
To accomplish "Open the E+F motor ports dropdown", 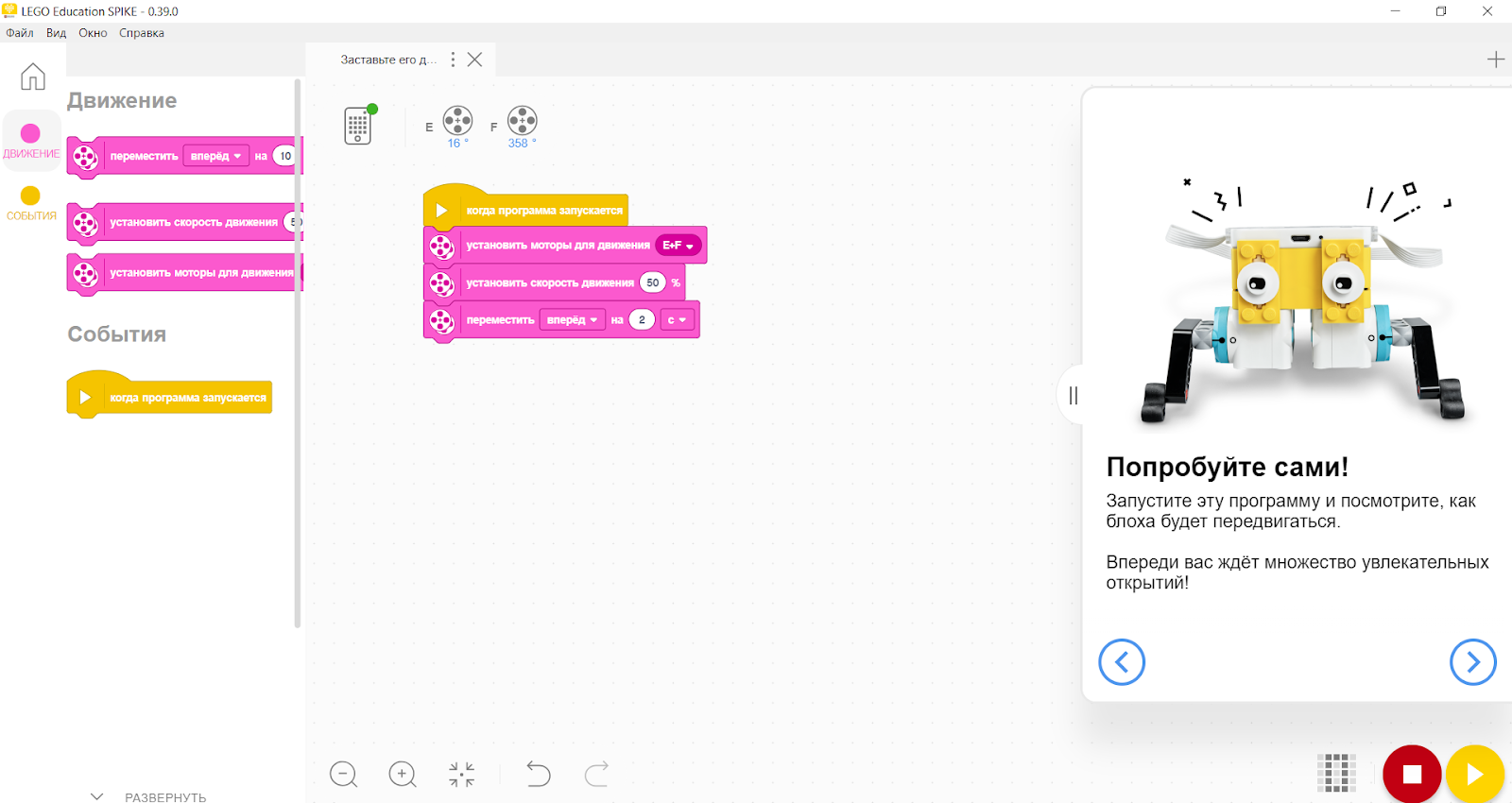I will click(679, 246).
